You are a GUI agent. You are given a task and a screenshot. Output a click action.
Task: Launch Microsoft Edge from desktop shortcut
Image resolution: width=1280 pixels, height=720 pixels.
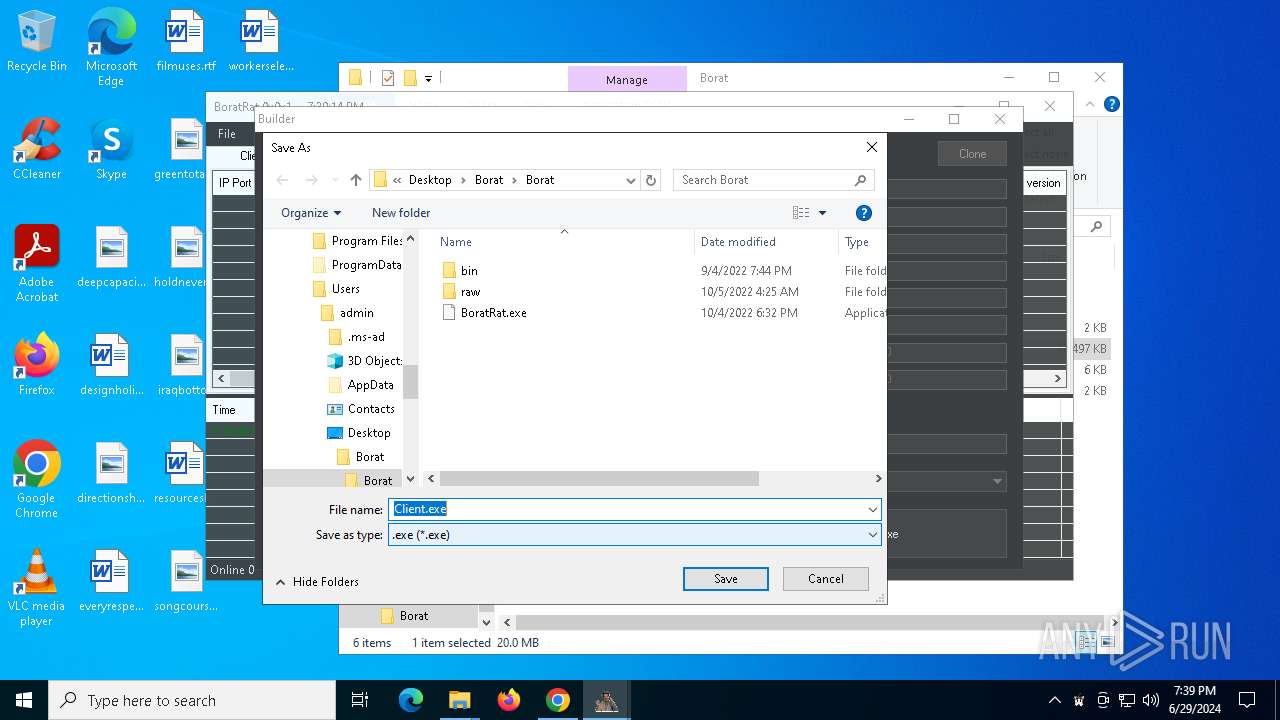point(111,48)
